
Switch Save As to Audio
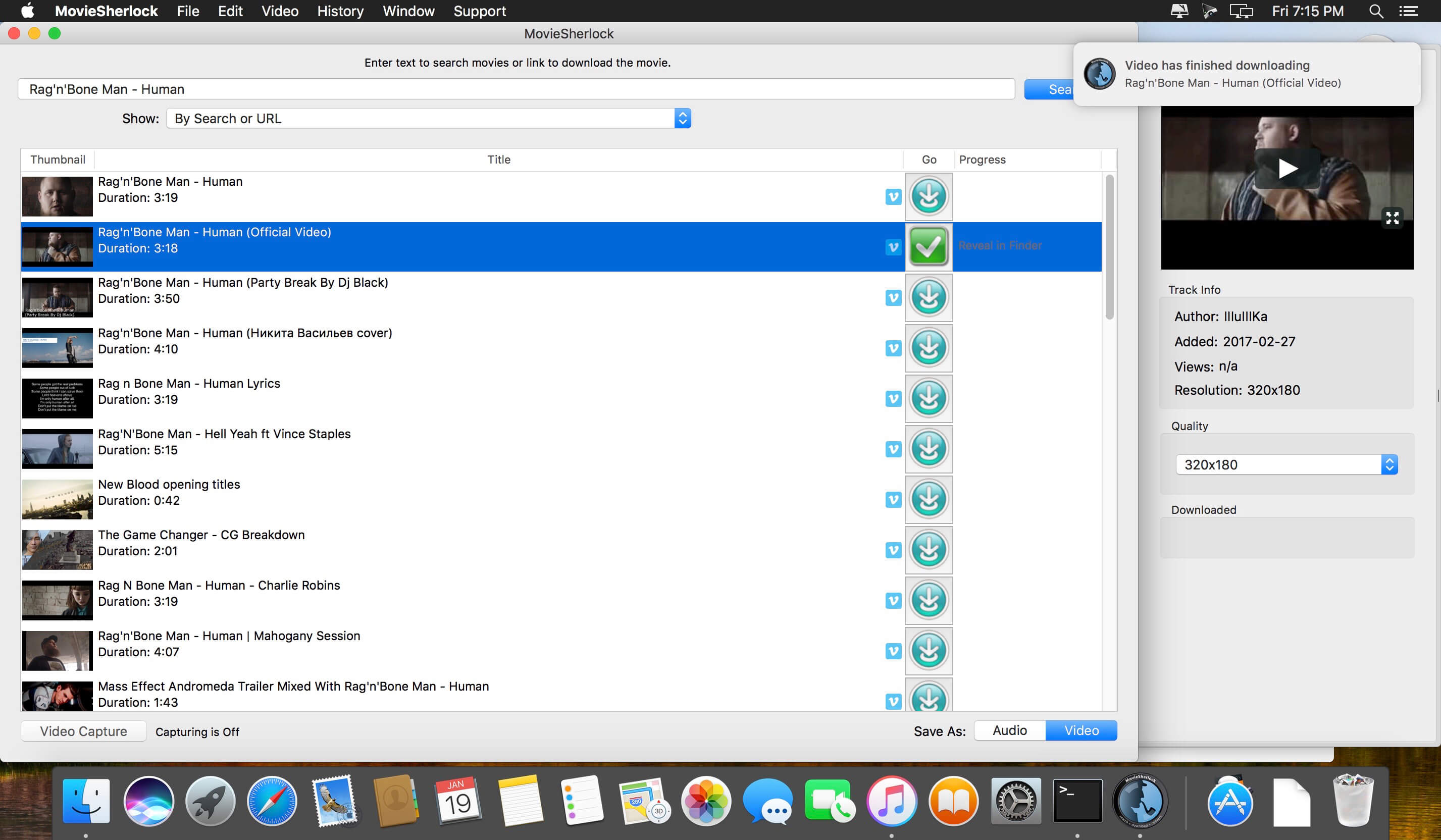1009,730
